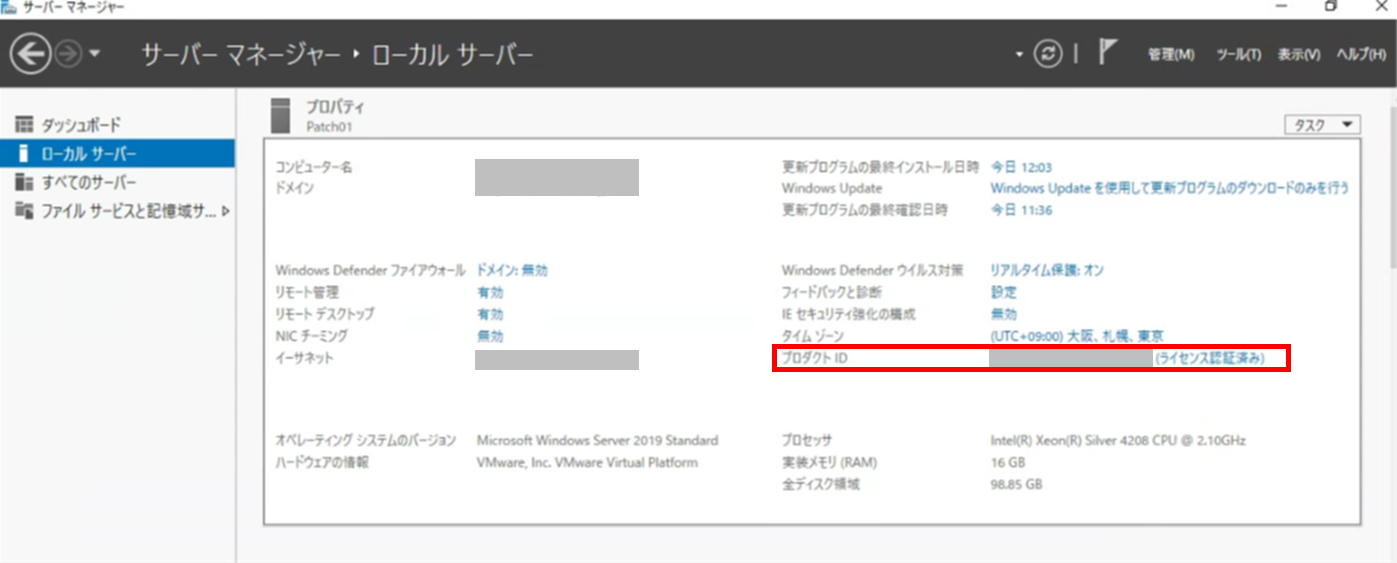Click Microsoft Windows Server 2019 Standard text
Screen dimensions: 1397x563
coord(597,440)
